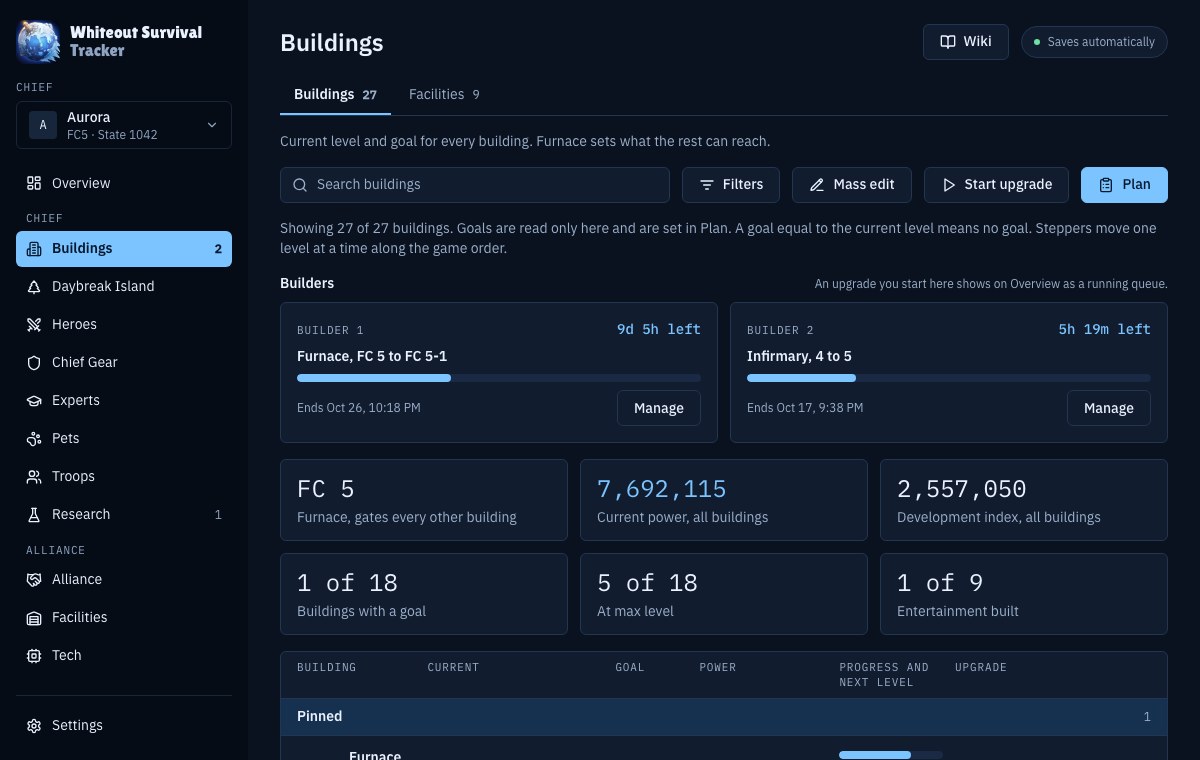Click the Experts graduation cap icon

click(x=34, y=401)
